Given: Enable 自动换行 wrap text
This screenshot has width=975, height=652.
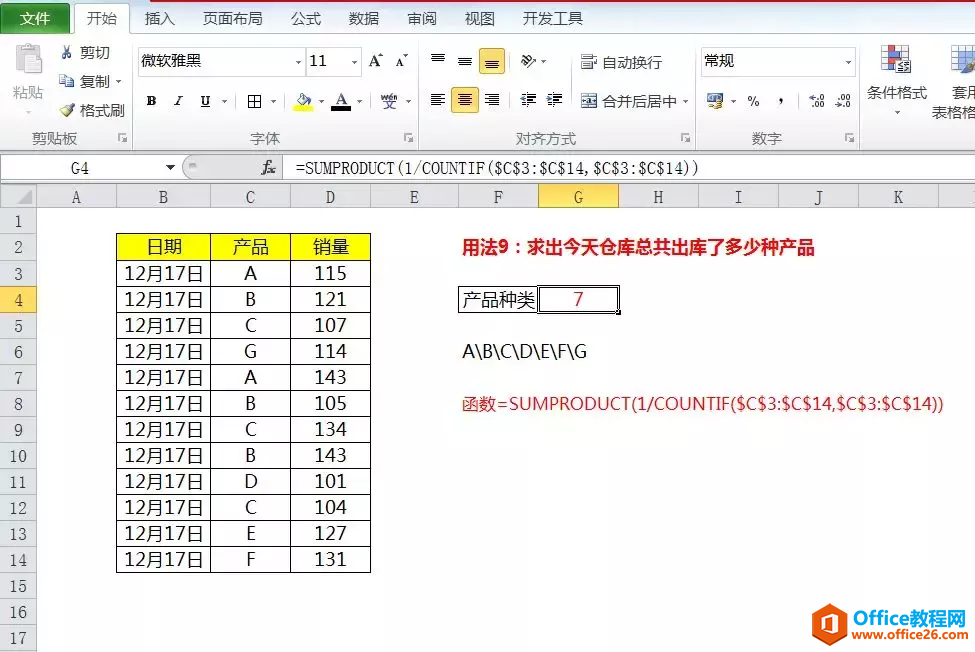Looking at the screenshot, I should 621,62.
